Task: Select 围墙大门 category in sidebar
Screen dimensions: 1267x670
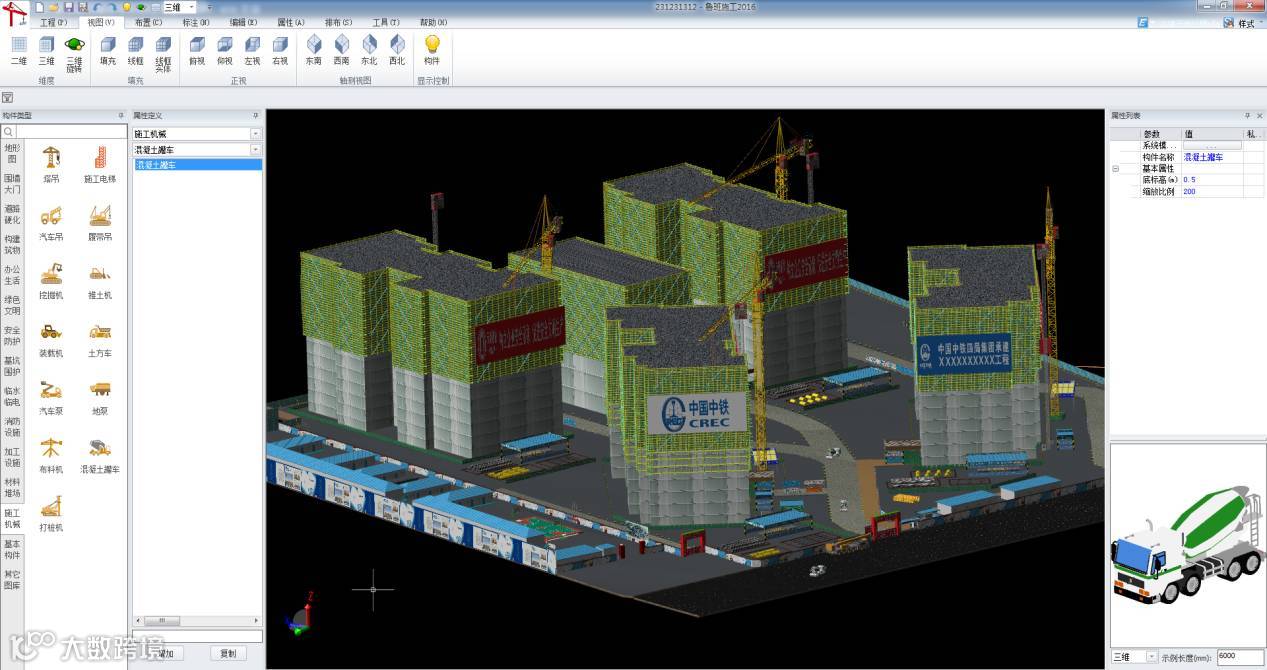Action: [x=12, y=183]
